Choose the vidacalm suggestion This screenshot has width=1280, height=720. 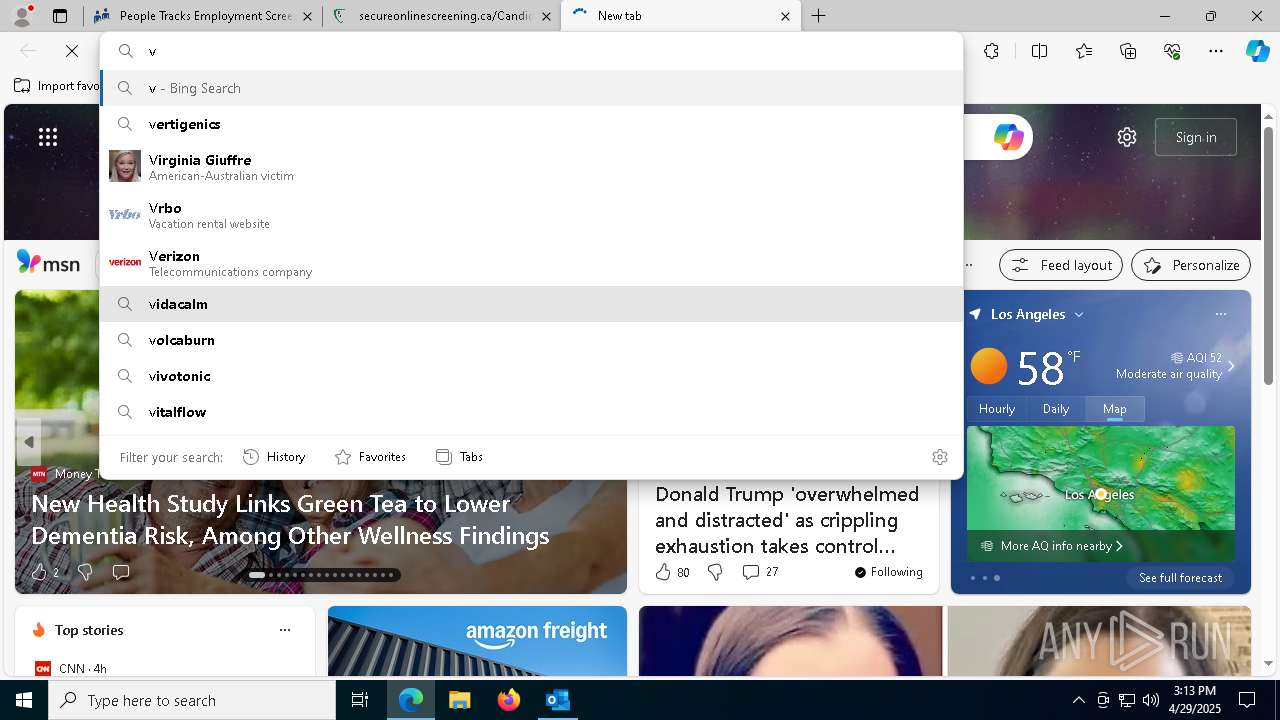tap(531, 304)
